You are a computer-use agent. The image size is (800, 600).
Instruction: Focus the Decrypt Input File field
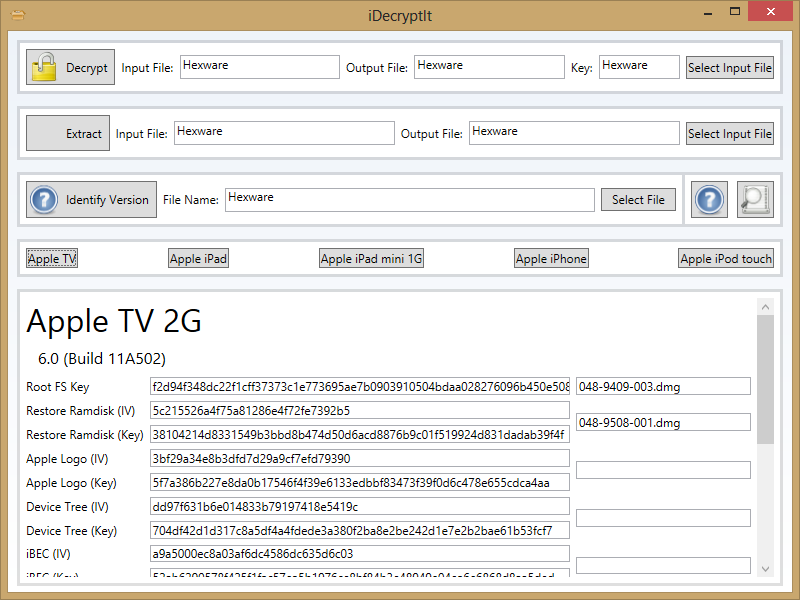(260, 67)
